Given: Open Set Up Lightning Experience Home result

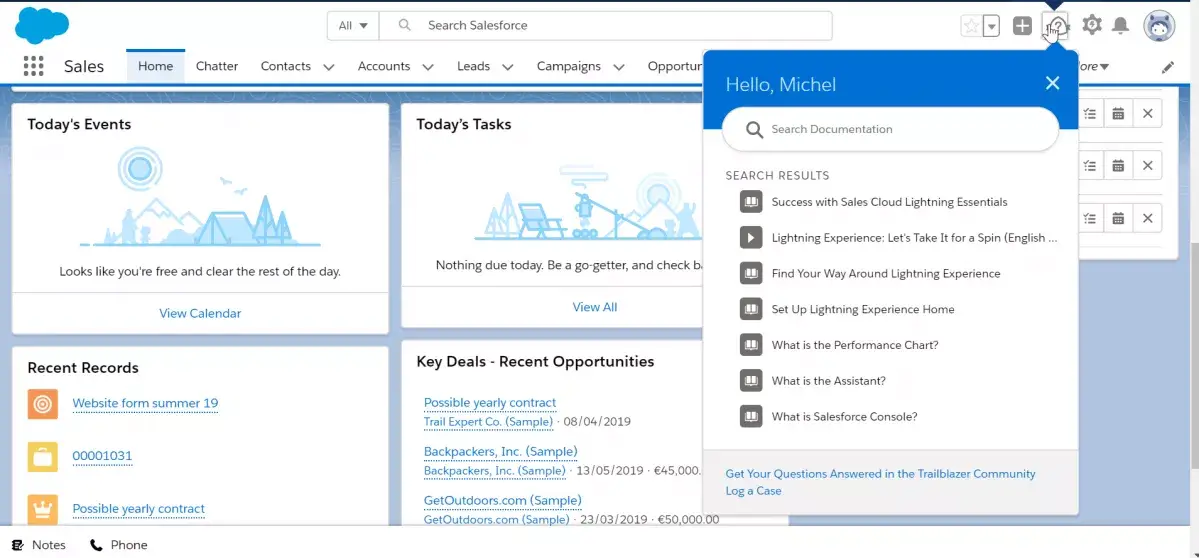Looking at the screenshot, I should pos(863,310).
